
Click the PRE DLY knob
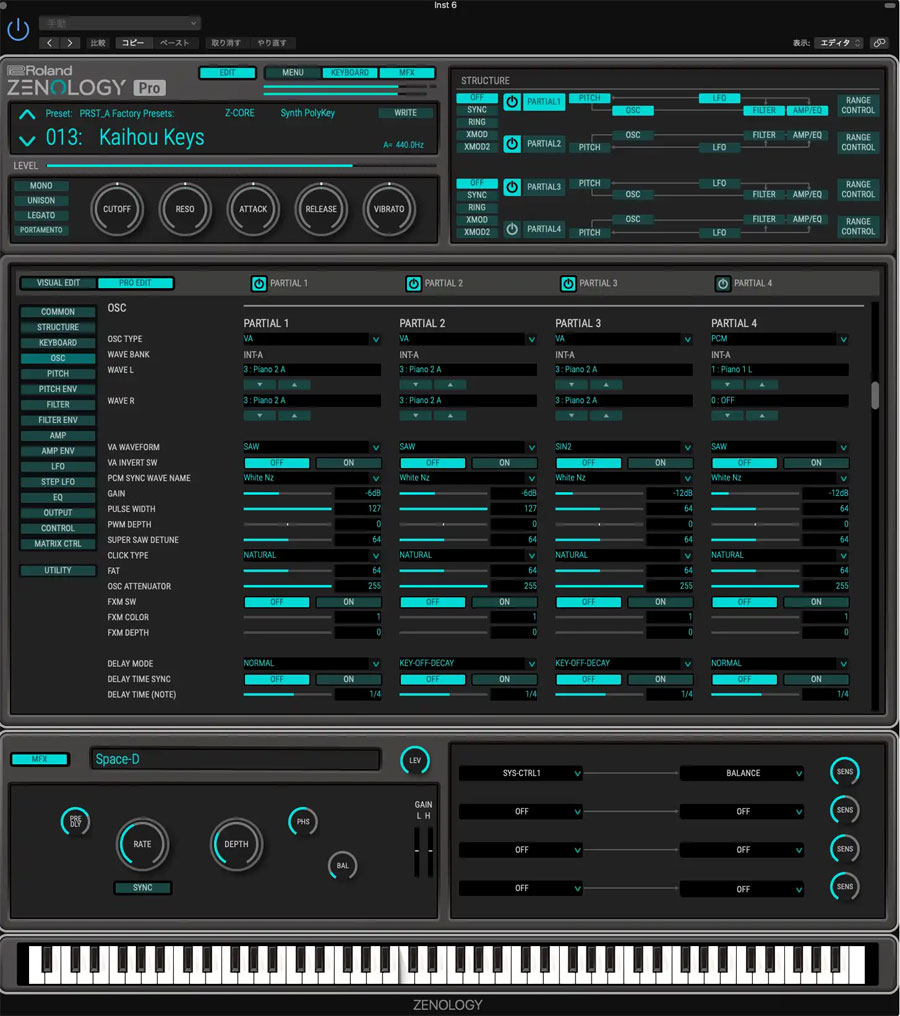(75, 822)
